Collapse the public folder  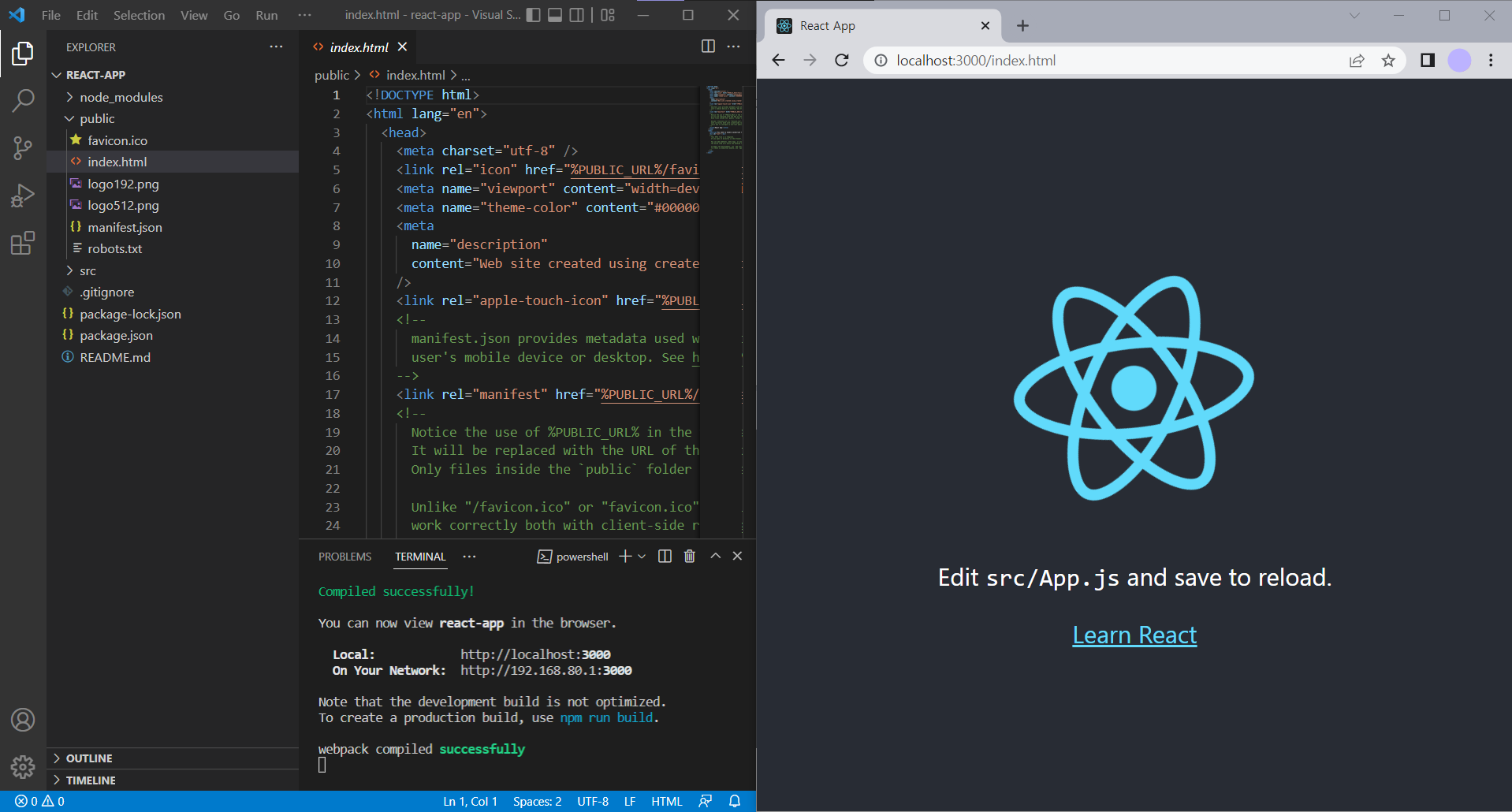click(173, 118)
